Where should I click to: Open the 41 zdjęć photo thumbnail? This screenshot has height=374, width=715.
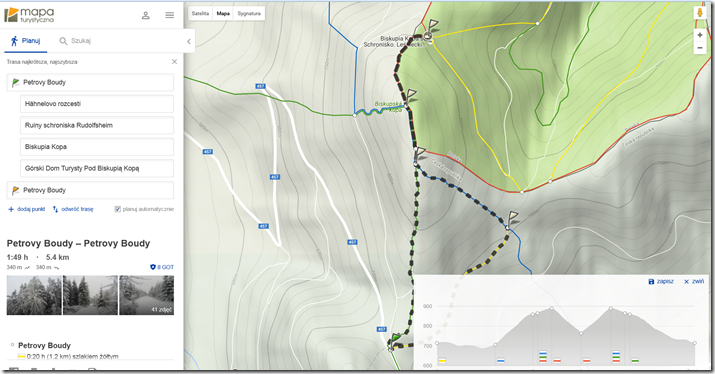pyautogui.click(x=146, y=295)
